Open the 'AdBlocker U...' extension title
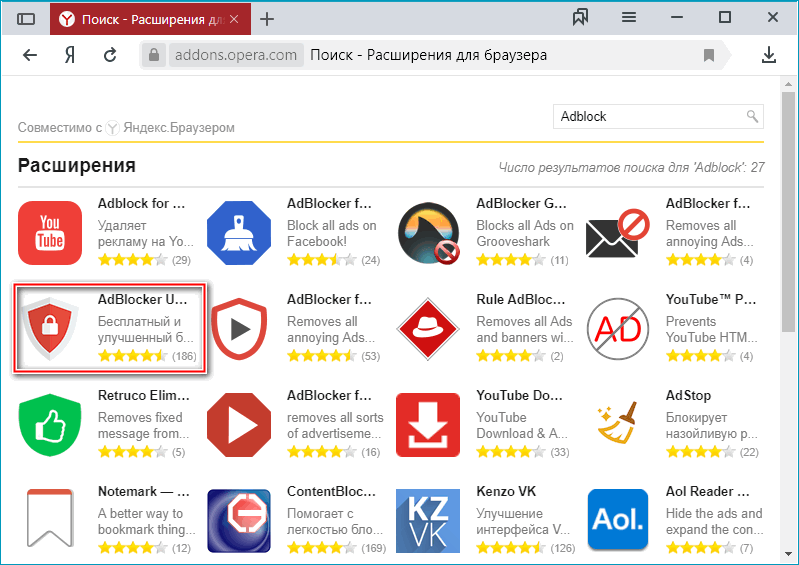Viewport: 799px width, 565px height. (x=143, y=299)
